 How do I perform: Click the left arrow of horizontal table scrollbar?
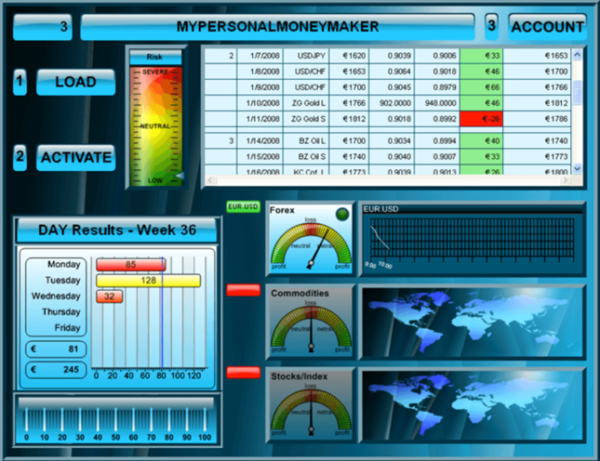click(209, 180)
